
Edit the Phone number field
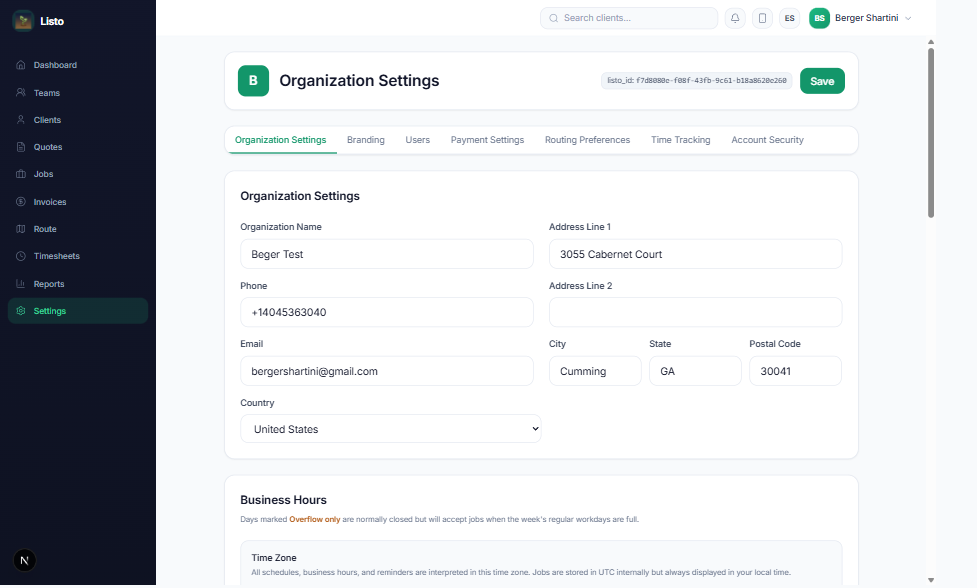(x=387, y=312)
